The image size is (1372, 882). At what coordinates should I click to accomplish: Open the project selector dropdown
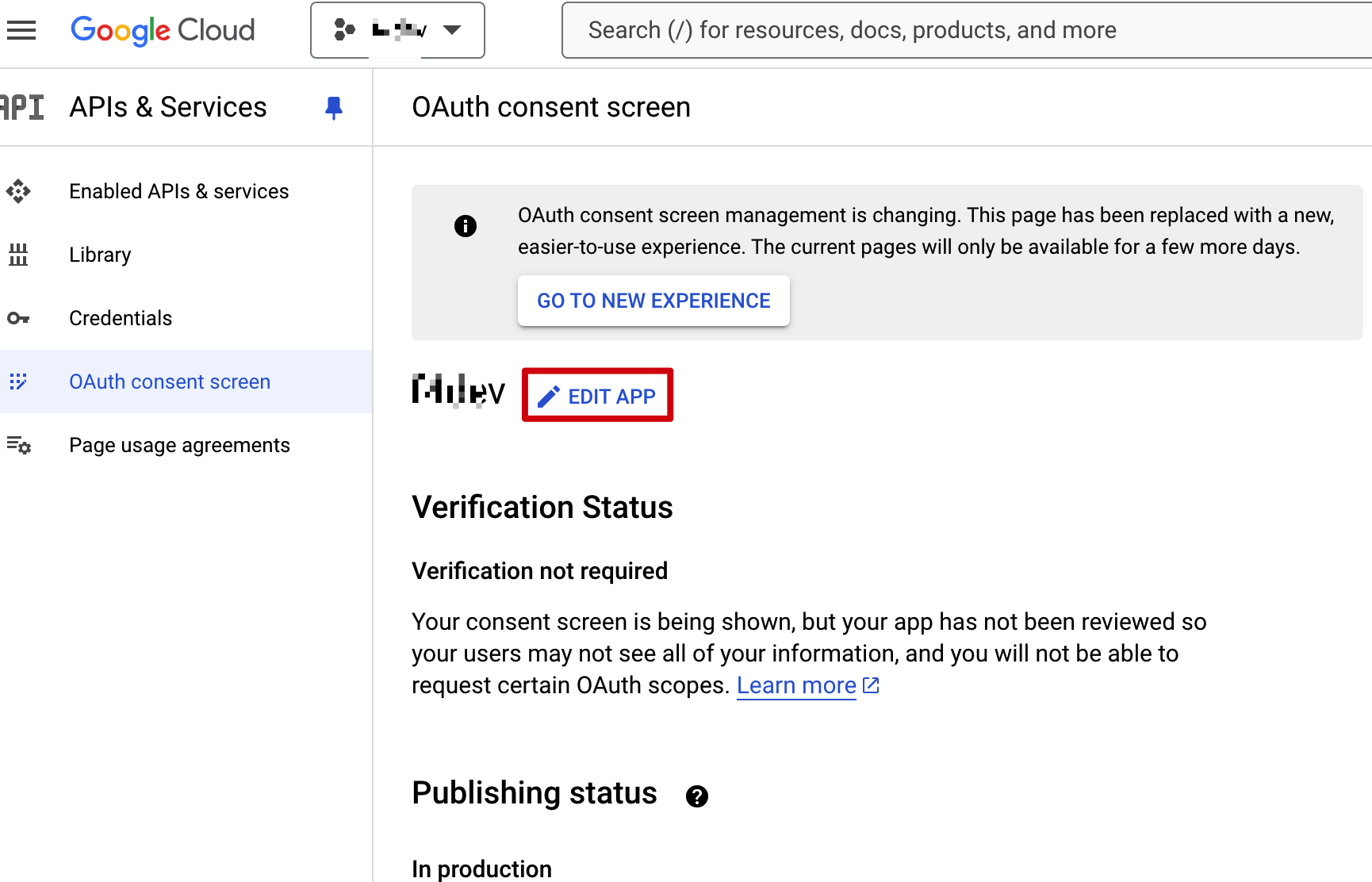point(397,30)
